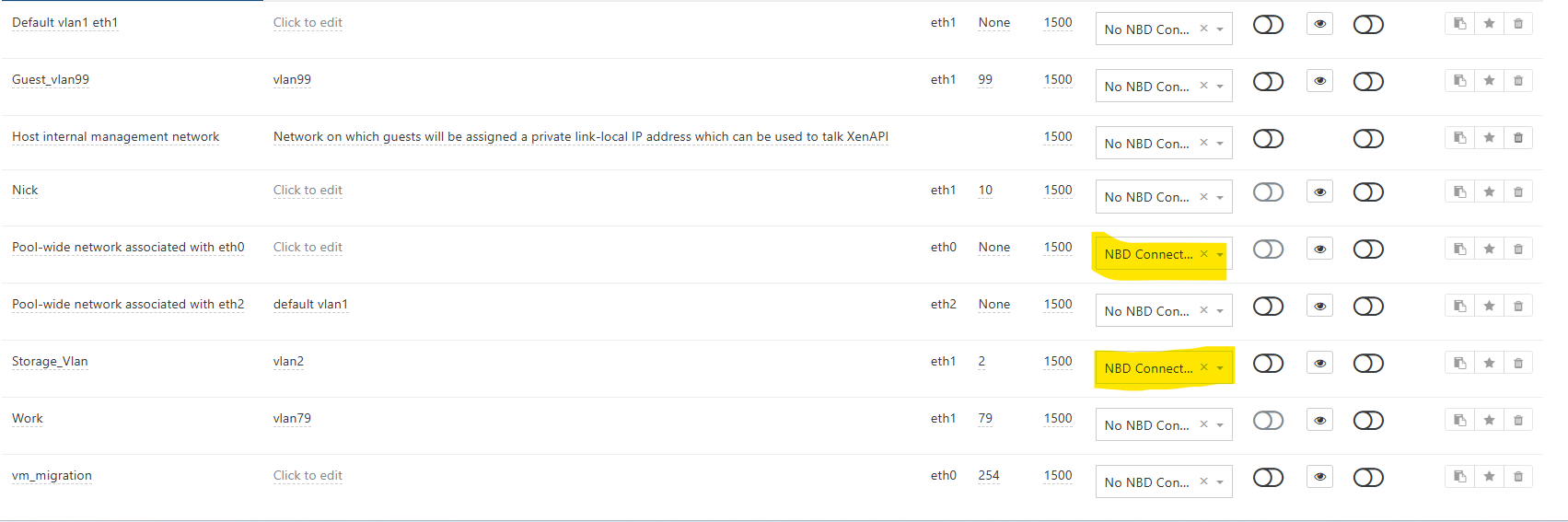Show PIFs with Guest_vlan99 eye button
Screen dimensions: 1568x522
1319,81
